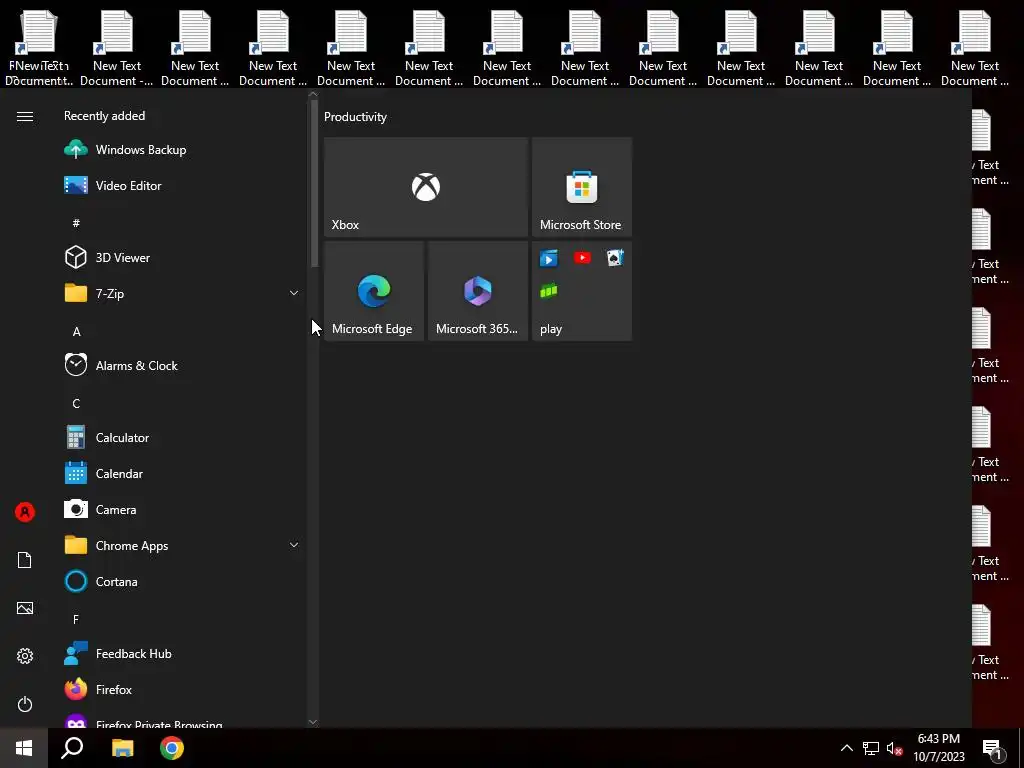Click the 'Recently added' heading
1024x768 pixels.
click(x=104, y=116)
